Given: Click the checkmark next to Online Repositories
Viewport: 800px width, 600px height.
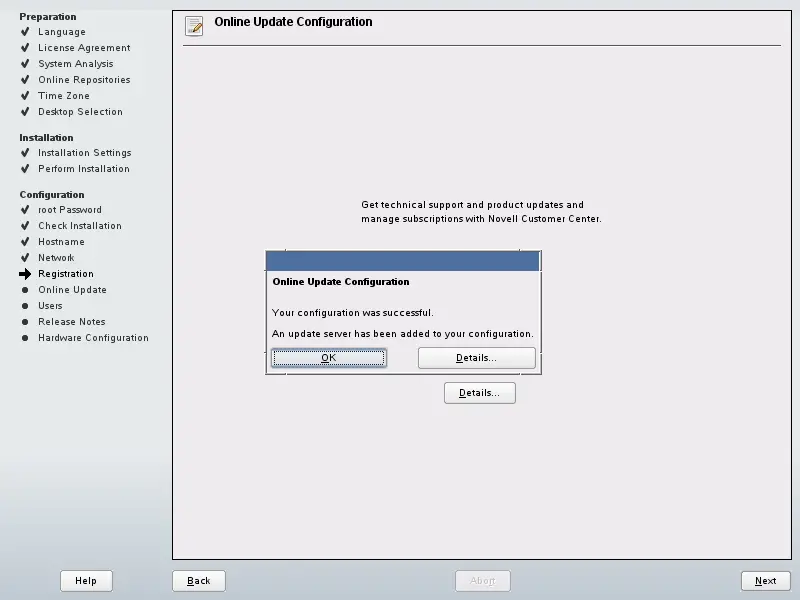Looking at the screenshot, I should coord(25,80).
